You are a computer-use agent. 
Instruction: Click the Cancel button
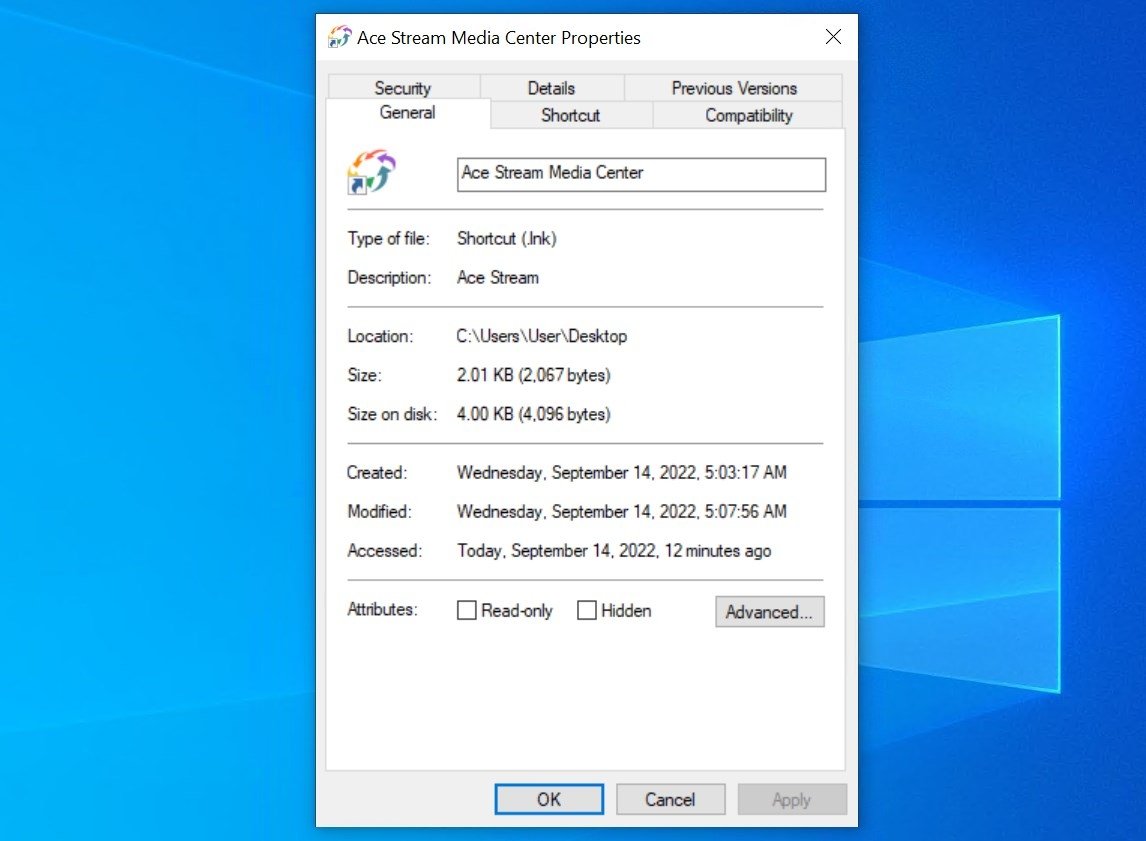point(670,799)
